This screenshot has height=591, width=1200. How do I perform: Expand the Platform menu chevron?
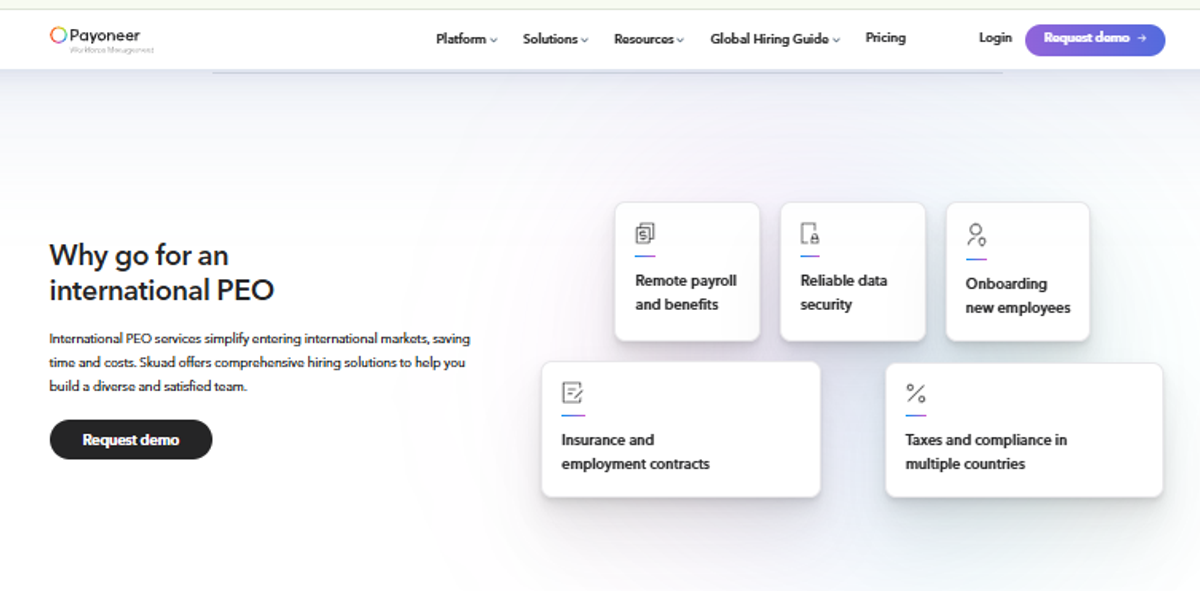point(494,40)
